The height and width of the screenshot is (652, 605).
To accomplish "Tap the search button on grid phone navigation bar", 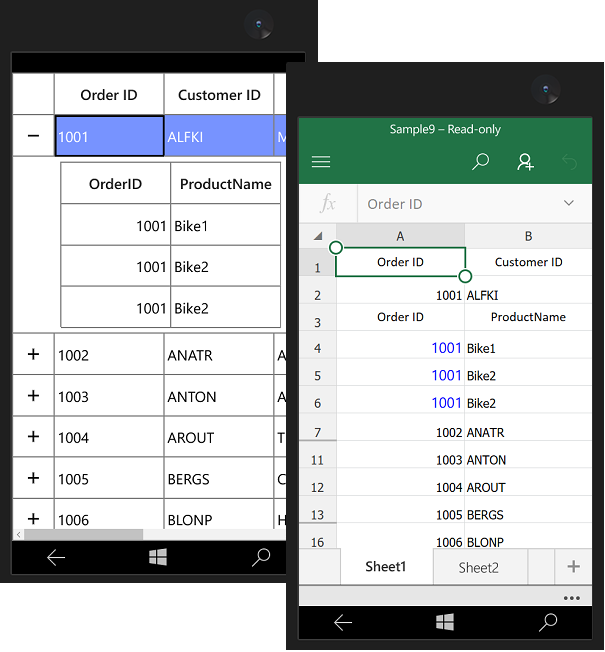I will click(x=261, y=557).
